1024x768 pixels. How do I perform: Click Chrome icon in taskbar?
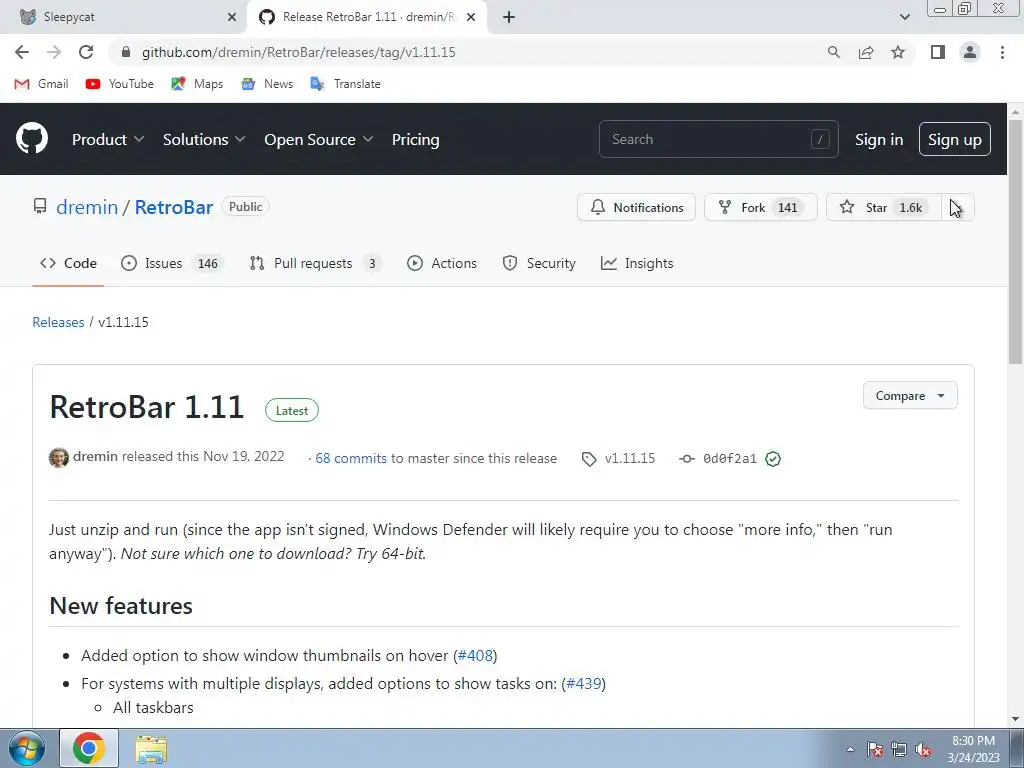tap(89, 748)
